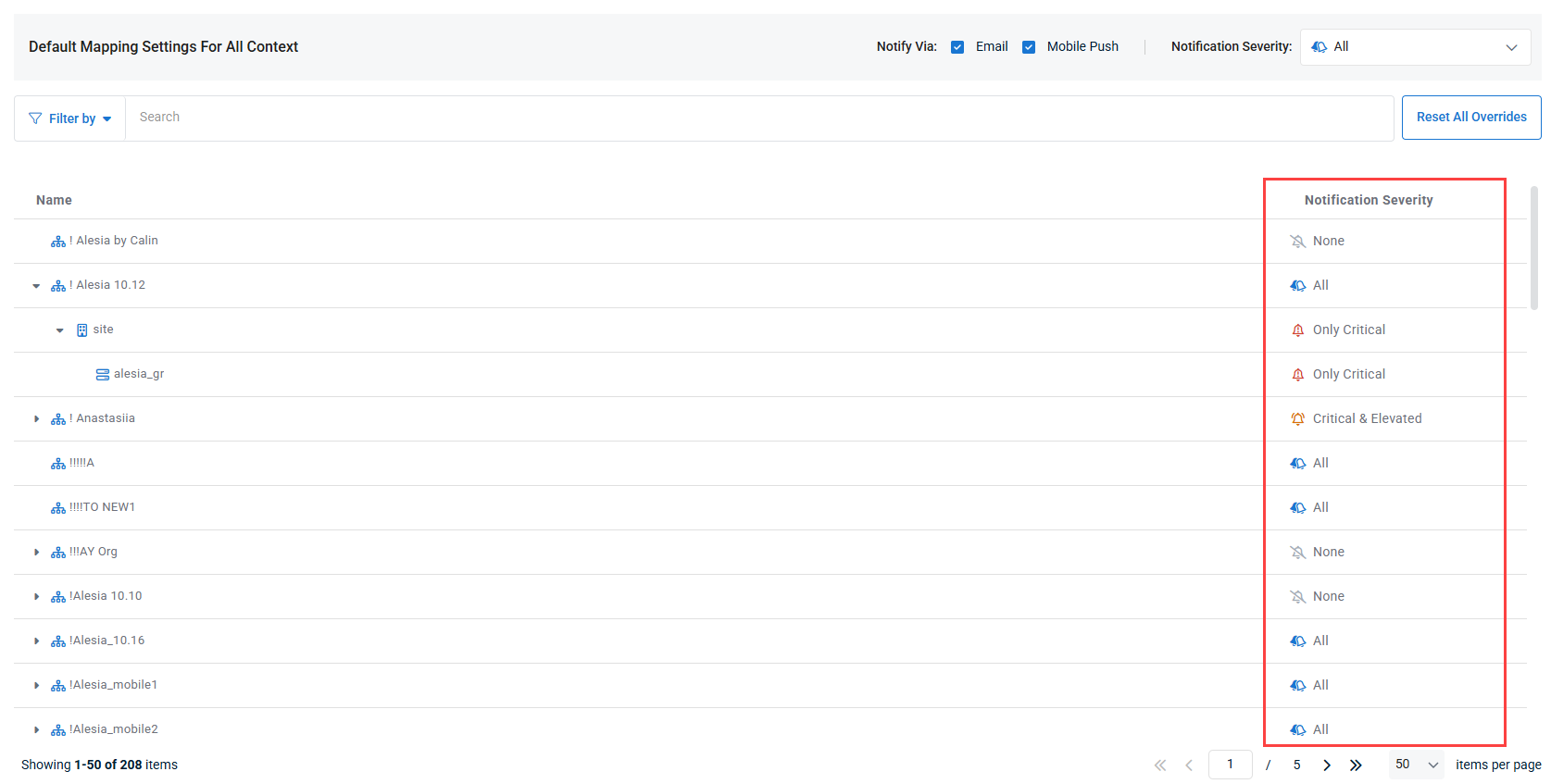Go to the next page arrow
Image resolution: width=1551 pixels, height=784 pixels.
(1327, 765)
